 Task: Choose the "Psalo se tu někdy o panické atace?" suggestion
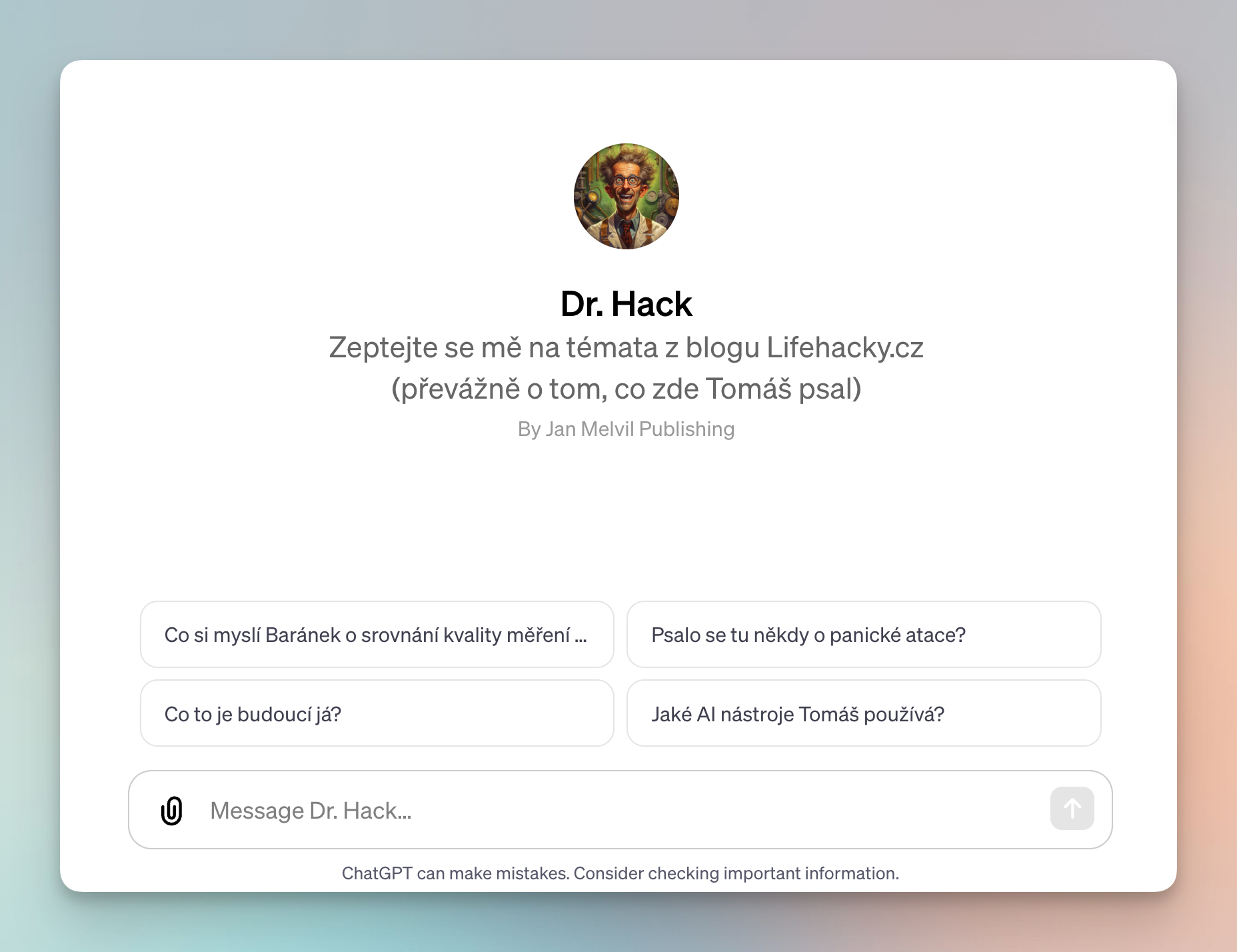864,635
